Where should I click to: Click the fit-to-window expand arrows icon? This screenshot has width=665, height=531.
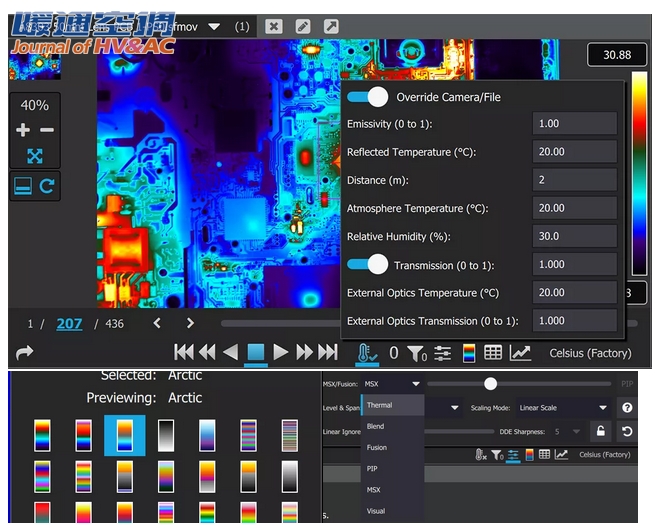(x=35, y=156)
